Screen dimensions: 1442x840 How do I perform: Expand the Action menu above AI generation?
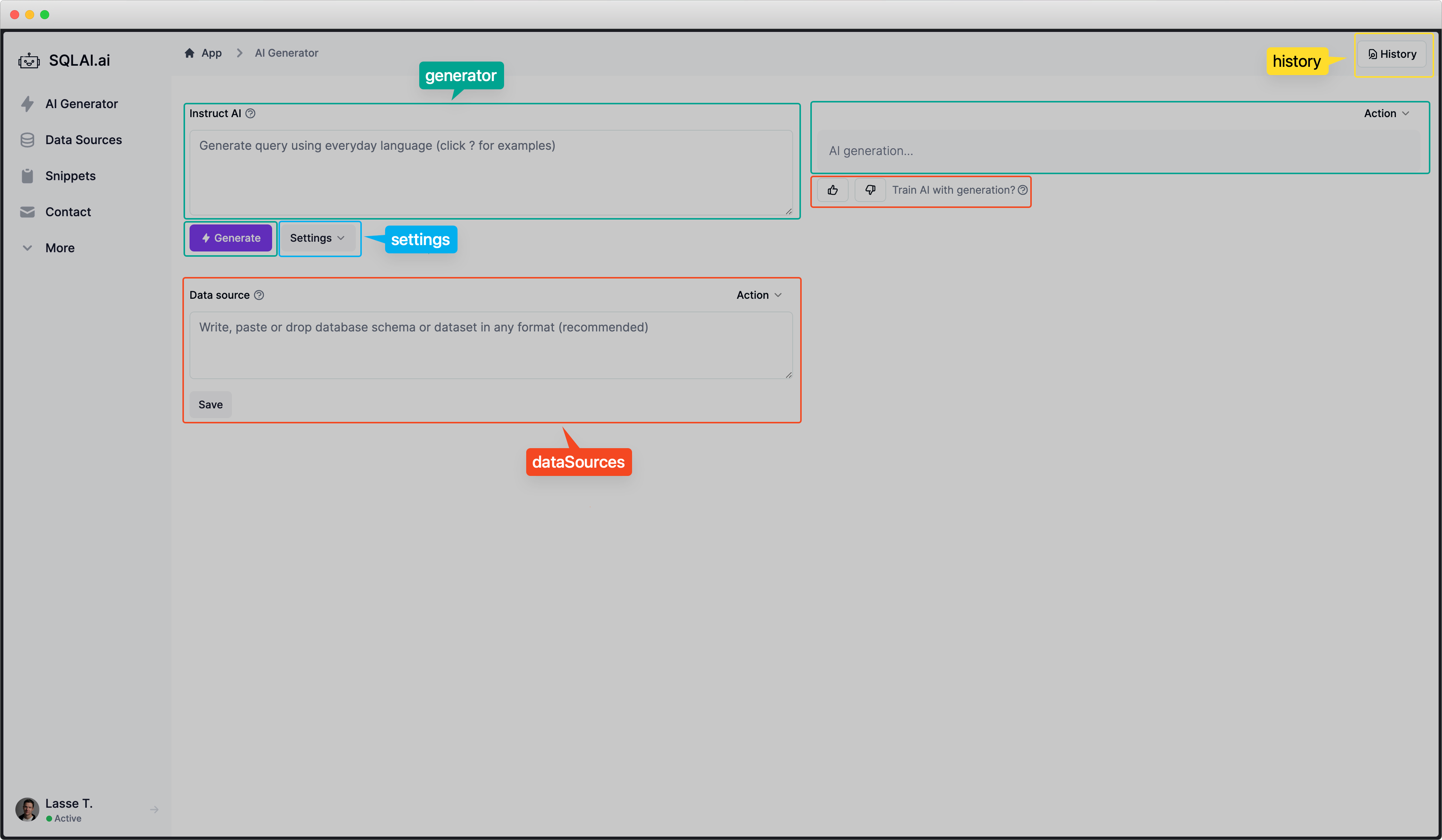point(1386,113)
